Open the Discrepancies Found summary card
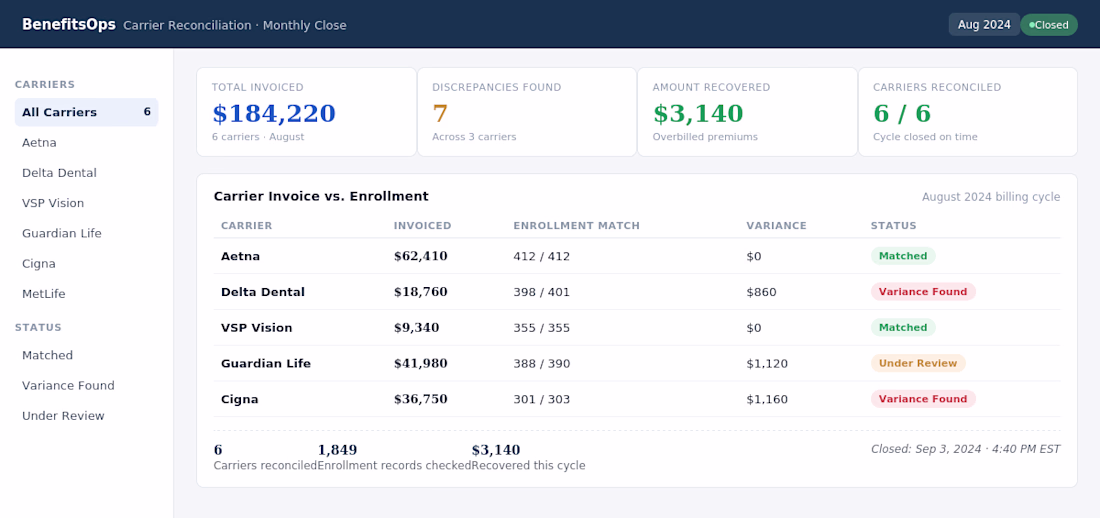Screen dimensions: 1100x518 point(527,112)
